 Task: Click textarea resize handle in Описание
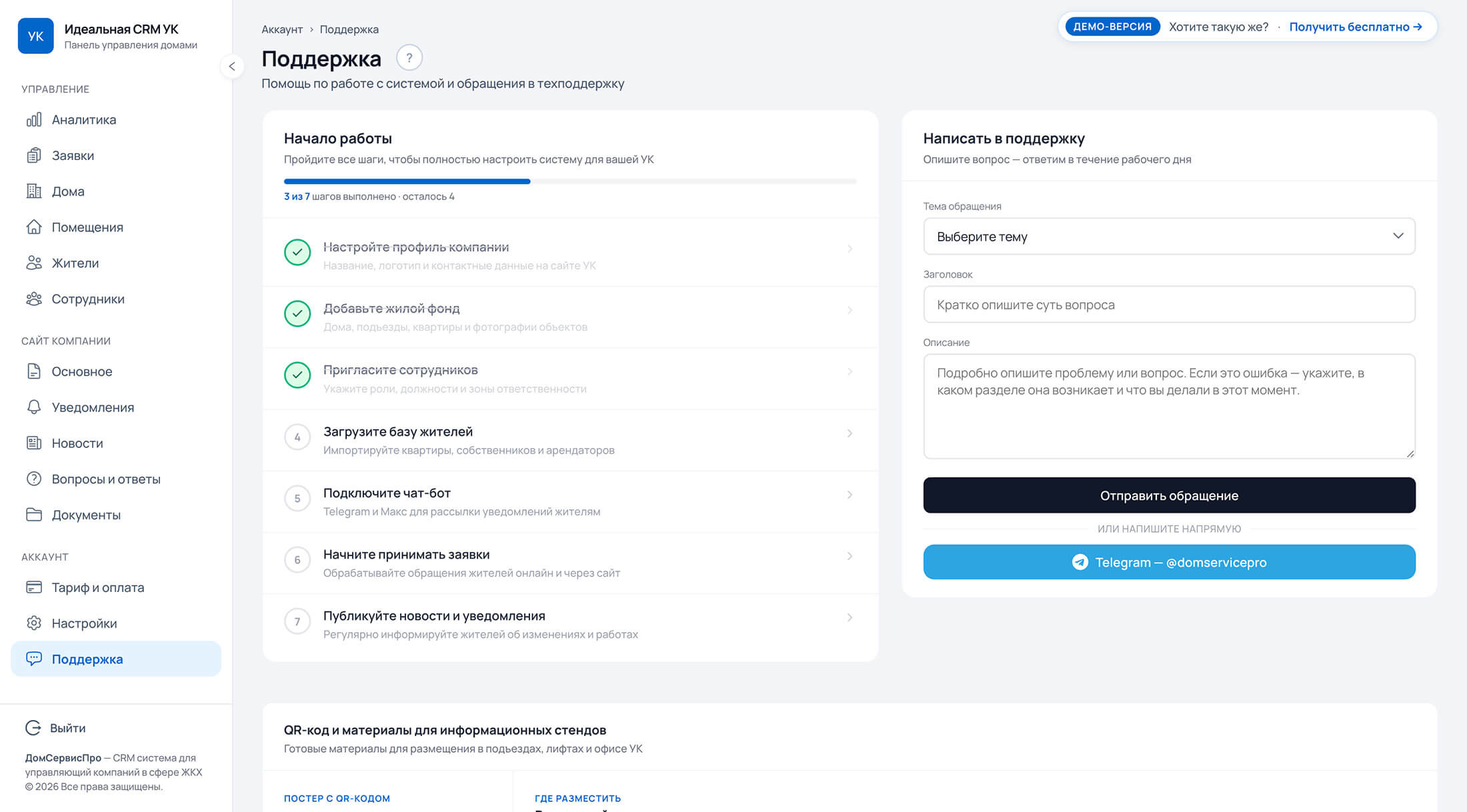(1410, 453)
